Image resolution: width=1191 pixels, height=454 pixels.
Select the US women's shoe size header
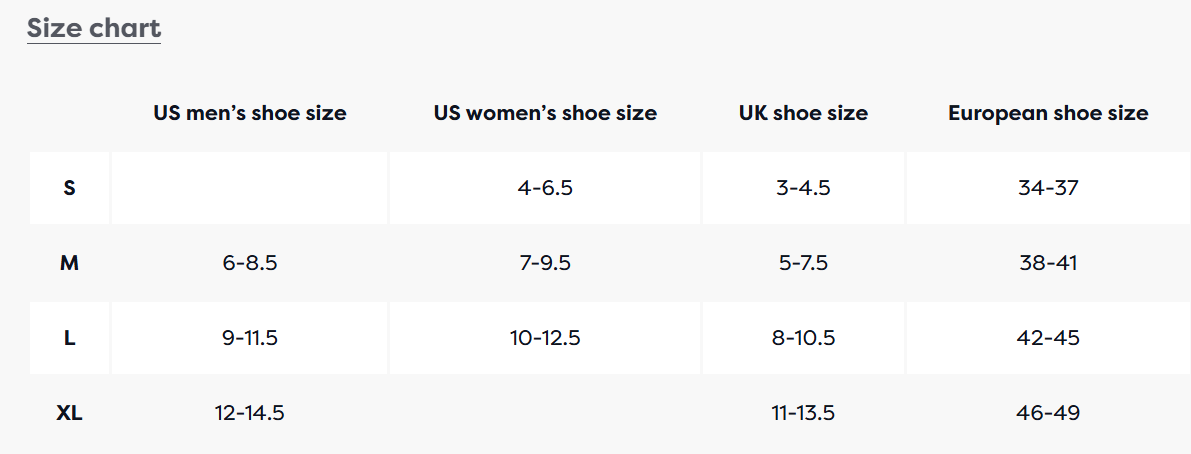click(545, 113)
